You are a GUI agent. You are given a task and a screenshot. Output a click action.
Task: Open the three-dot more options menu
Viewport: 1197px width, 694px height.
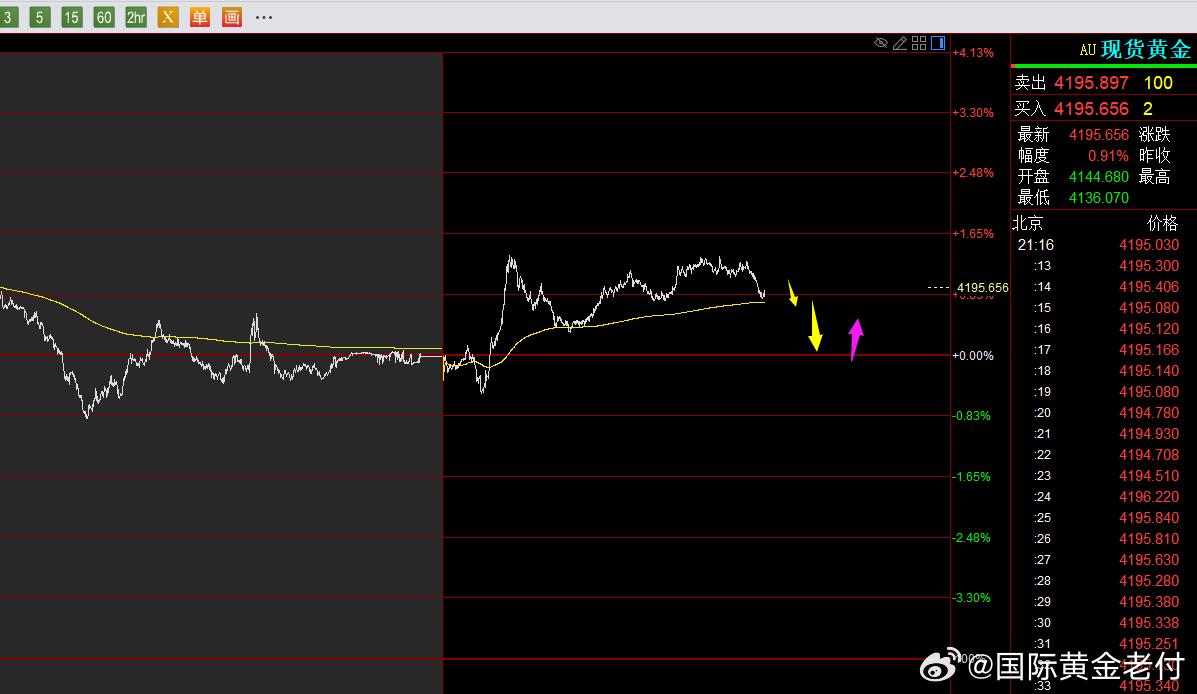coord(264,17)
